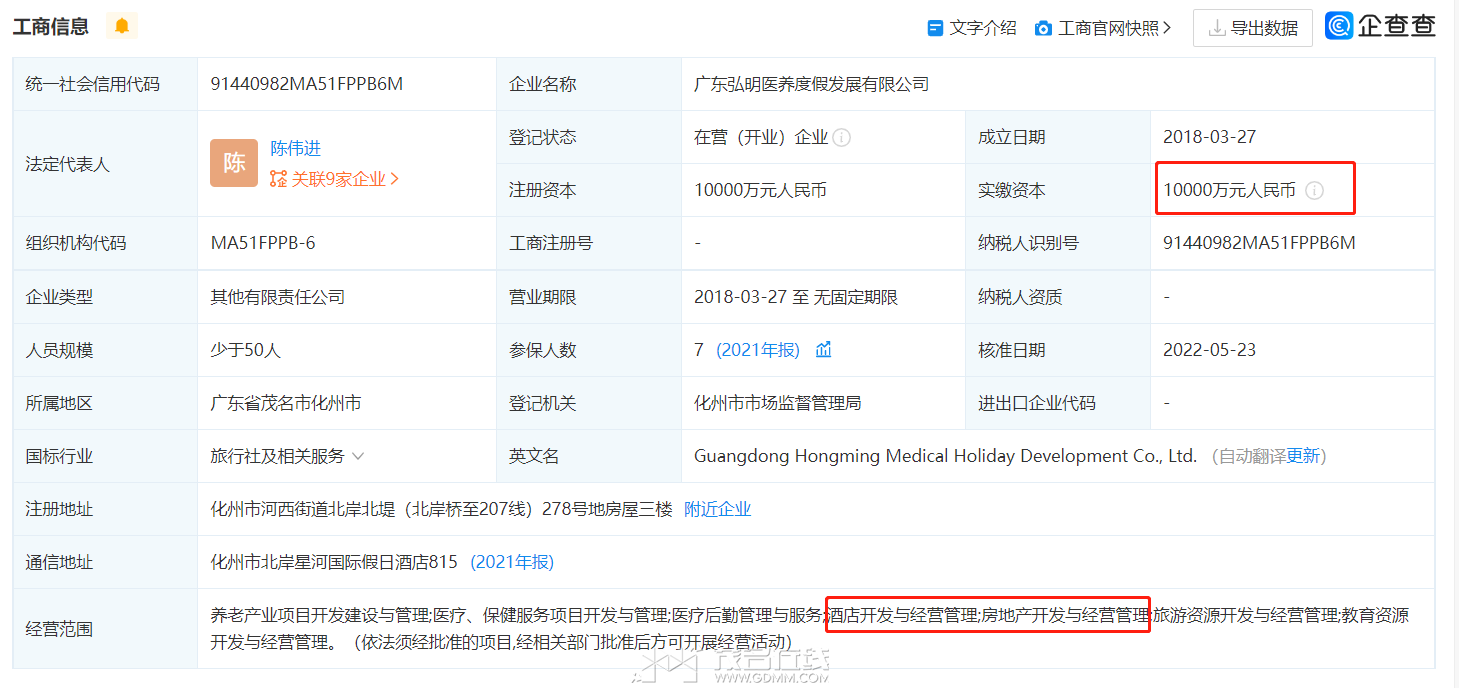1459x688 pixels.
Task: Click the 导出数据 button
Action: tap(1253, 28)
